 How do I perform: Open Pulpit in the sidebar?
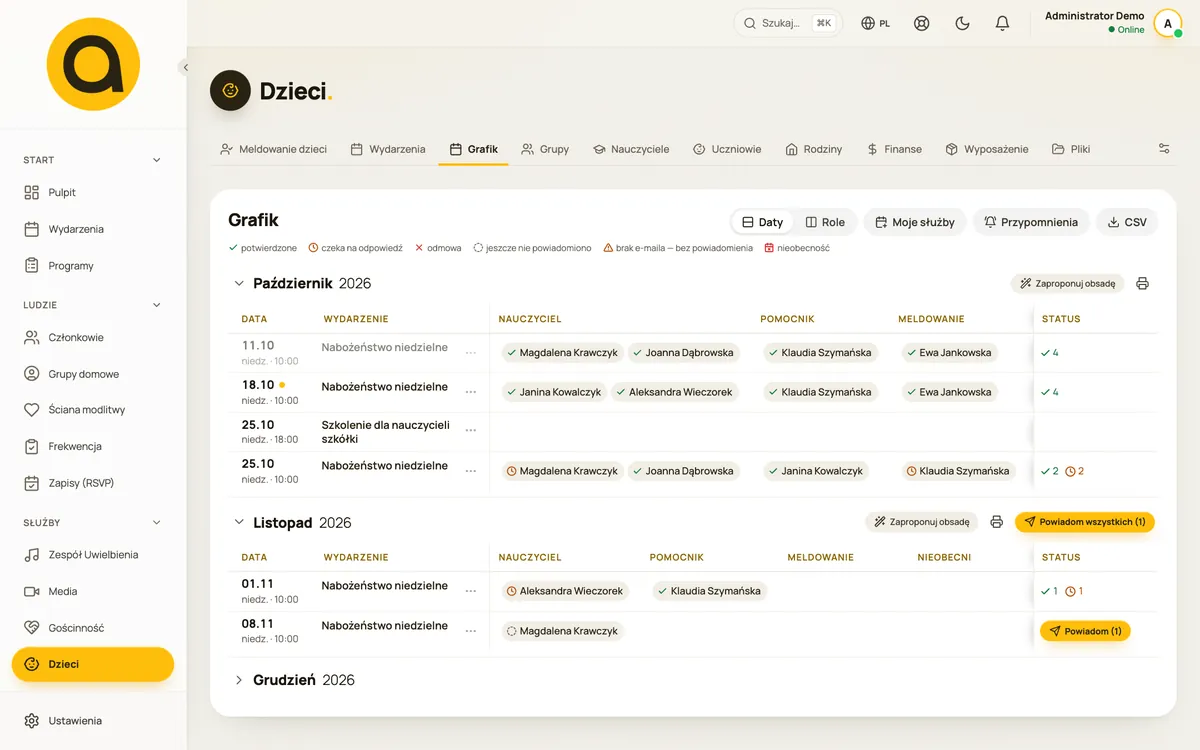(x=93, y=192)
